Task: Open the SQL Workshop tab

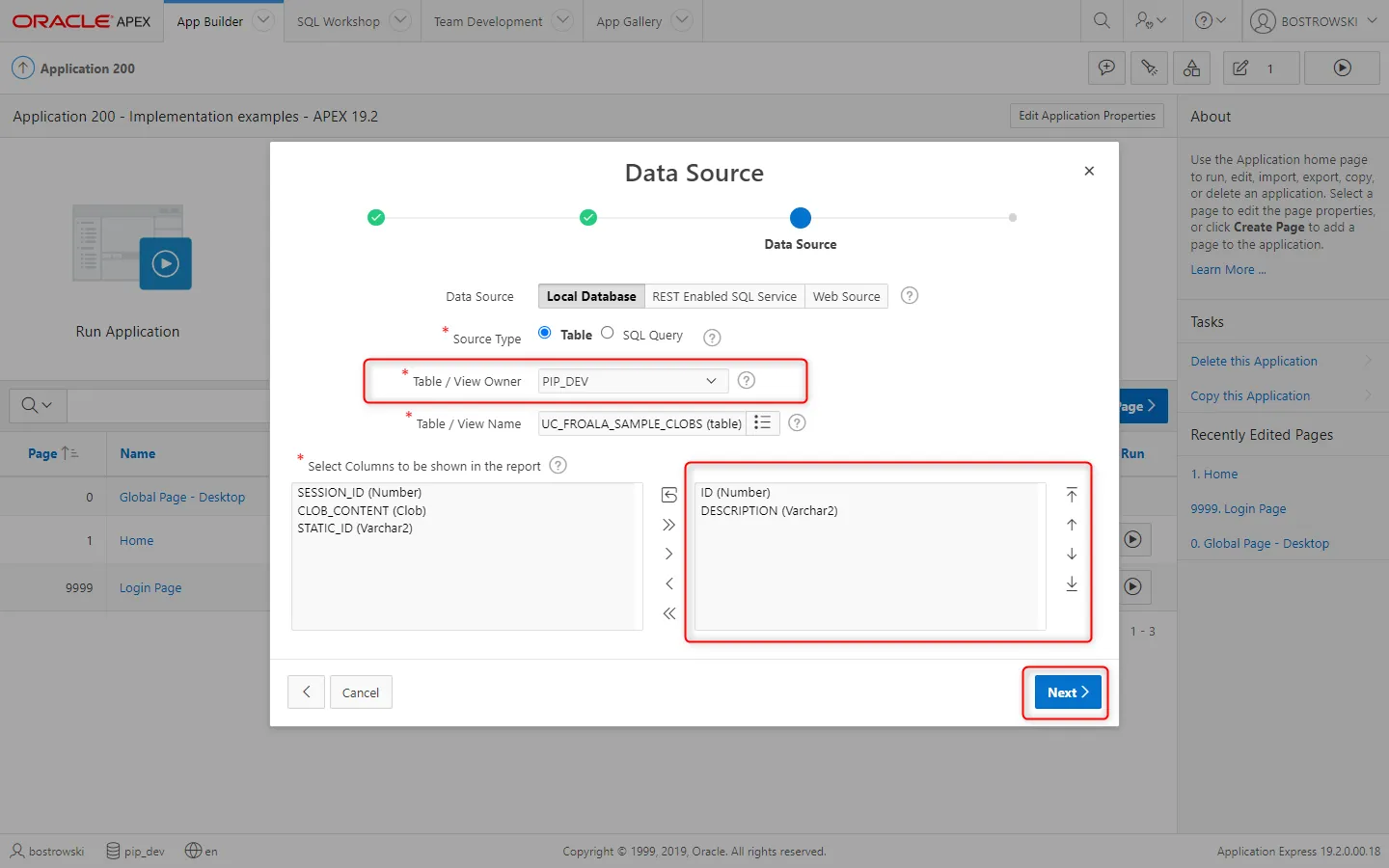Action: pyautogui.click(x=339, y=21)
